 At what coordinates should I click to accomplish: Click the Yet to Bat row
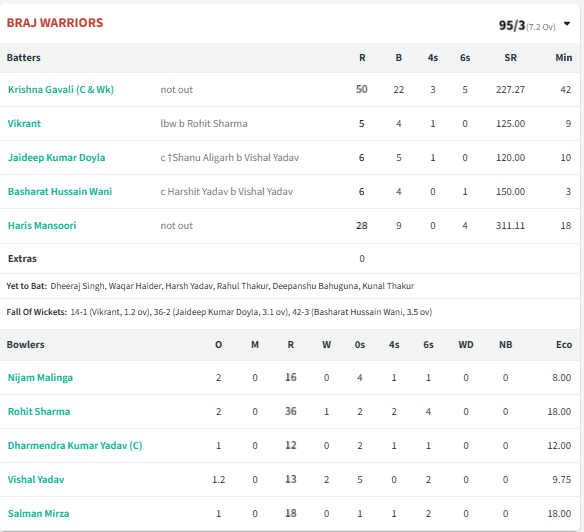coord(290,286)
